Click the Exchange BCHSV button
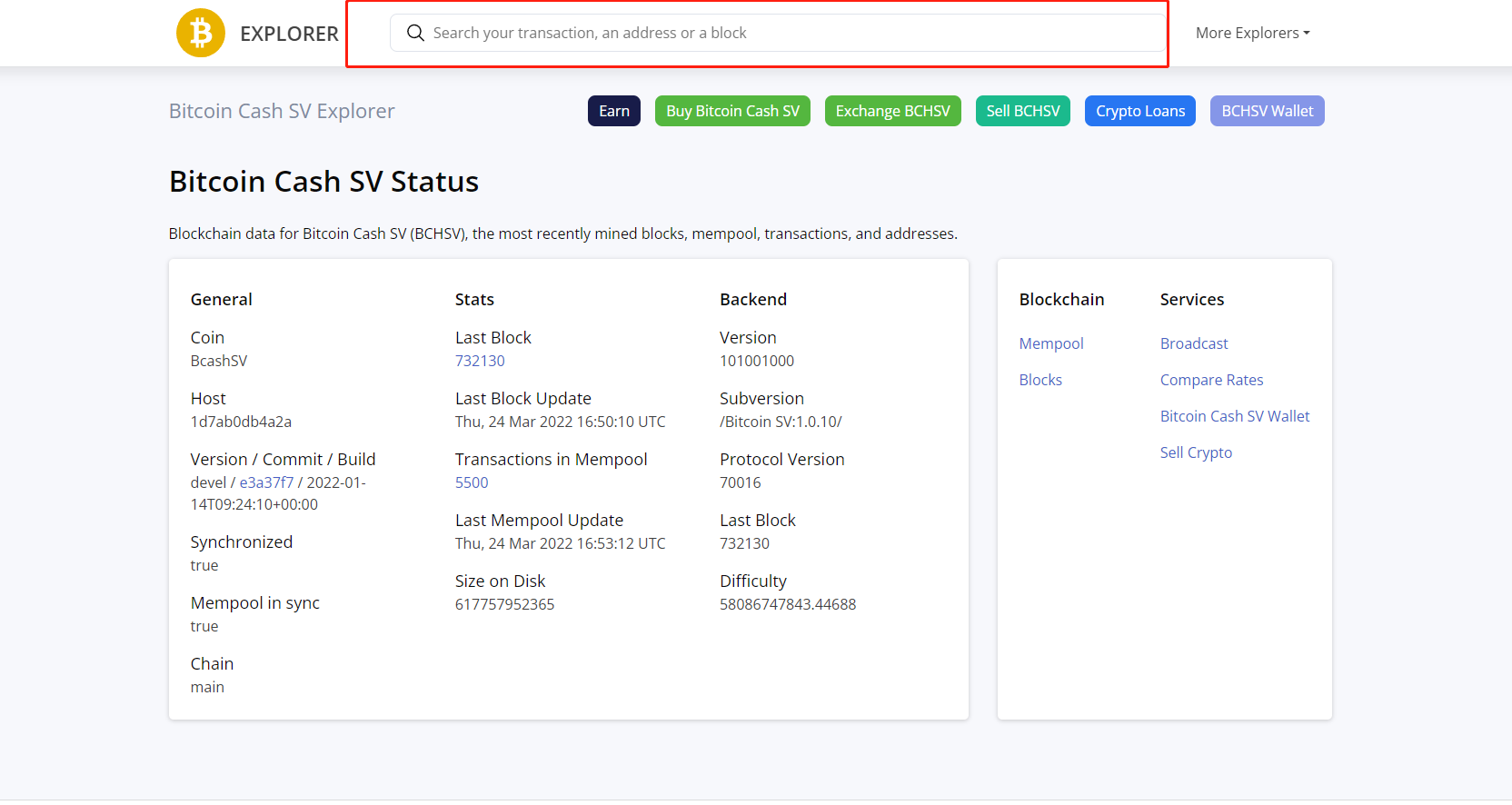This screenshot has width=1512, height=805. 892,111
